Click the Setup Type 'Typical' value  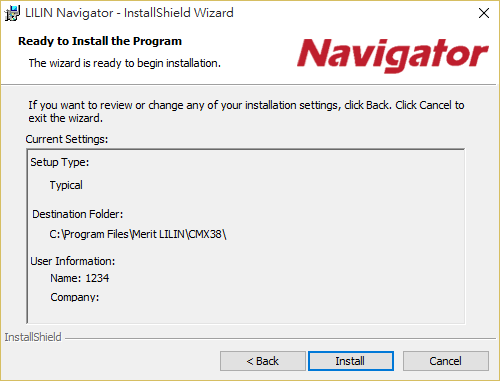[66, 185]
